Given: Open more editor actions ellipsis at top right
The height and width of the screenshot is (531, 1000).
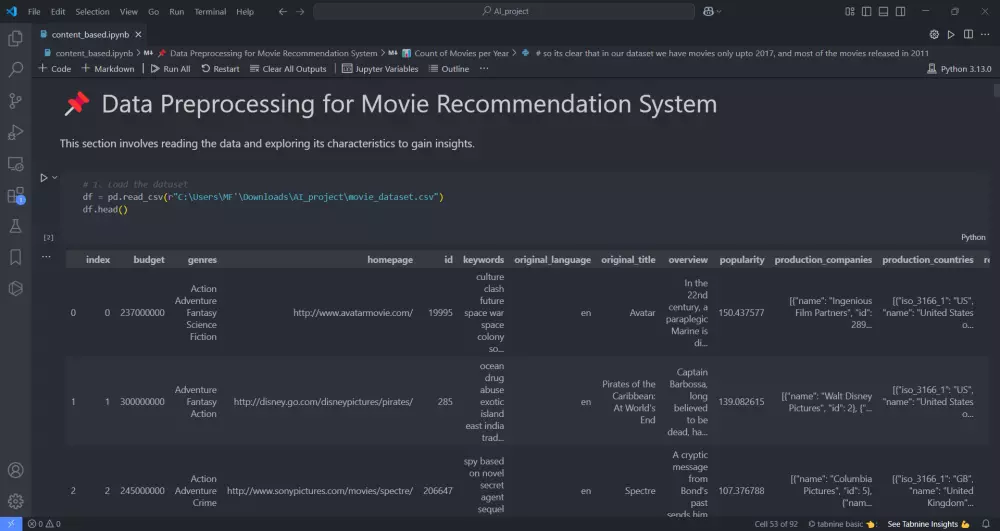Looking at the screenshot, I should [x=985, y=34].
